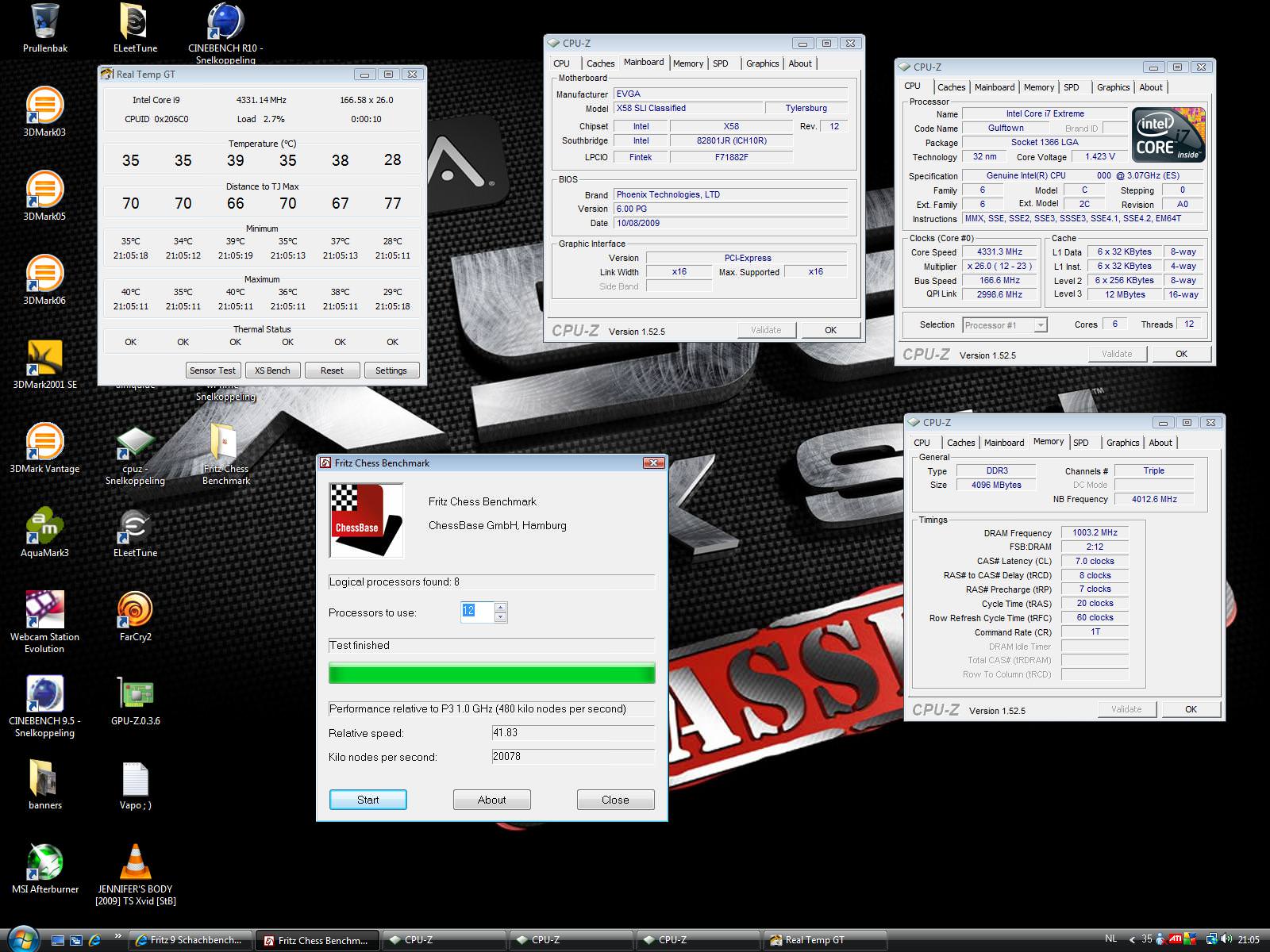Viewport: 1270px width, 952px height.
Task: Switch to Real Temp GT taskbar button
Action: point(824,940)
